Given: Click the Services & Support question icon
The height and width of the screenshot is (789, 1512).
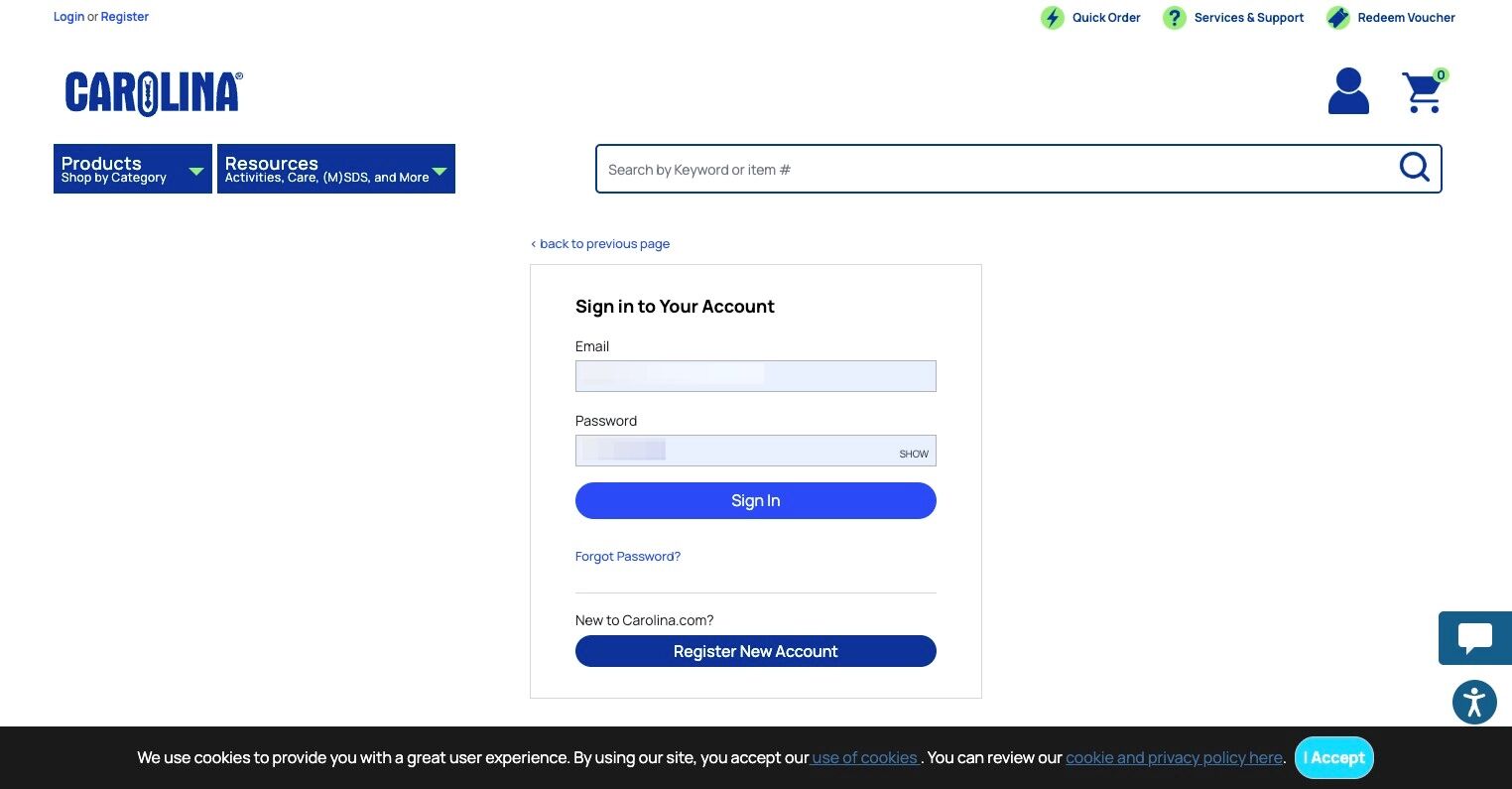Looking at the screenshot, I should pyautogui.click(x=1174, y=18).
